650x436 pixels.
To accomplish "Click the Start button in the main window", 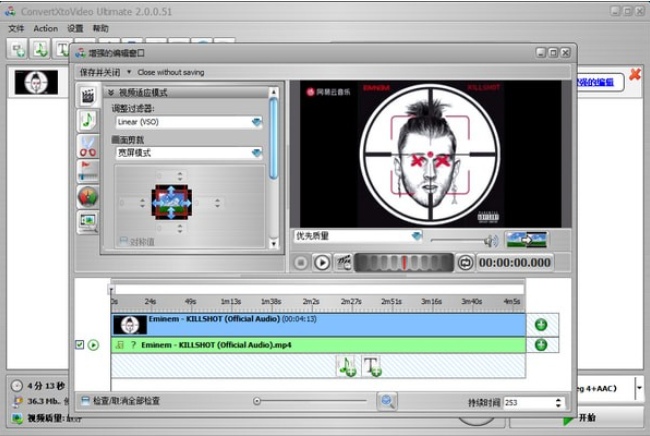I will [x=578, y=418].
